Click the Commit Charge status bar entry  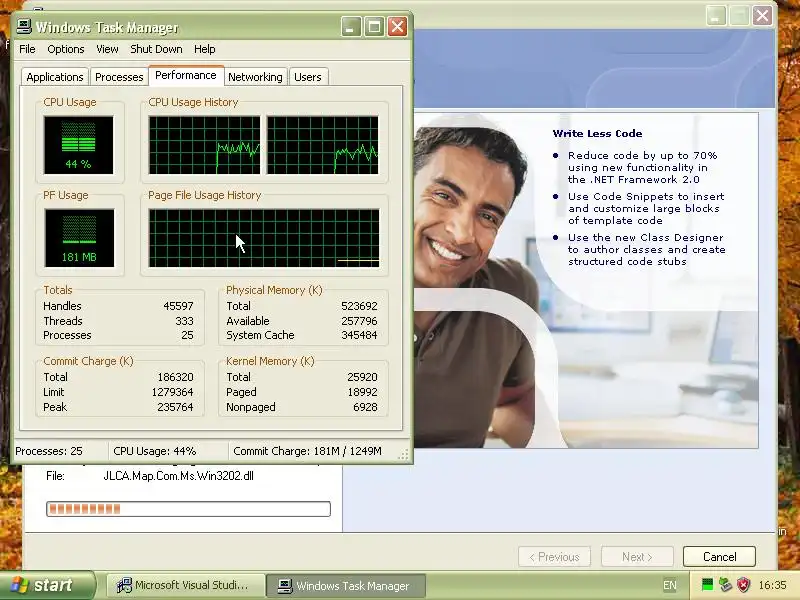point(307,451)
